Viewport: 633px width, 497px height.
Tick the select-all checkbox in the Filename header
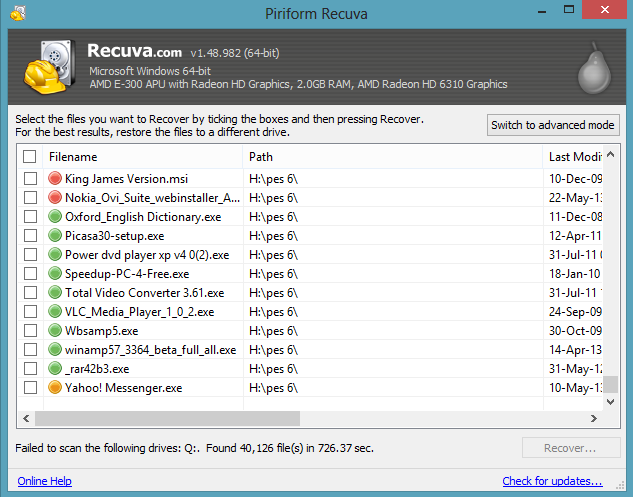[29, 157]
